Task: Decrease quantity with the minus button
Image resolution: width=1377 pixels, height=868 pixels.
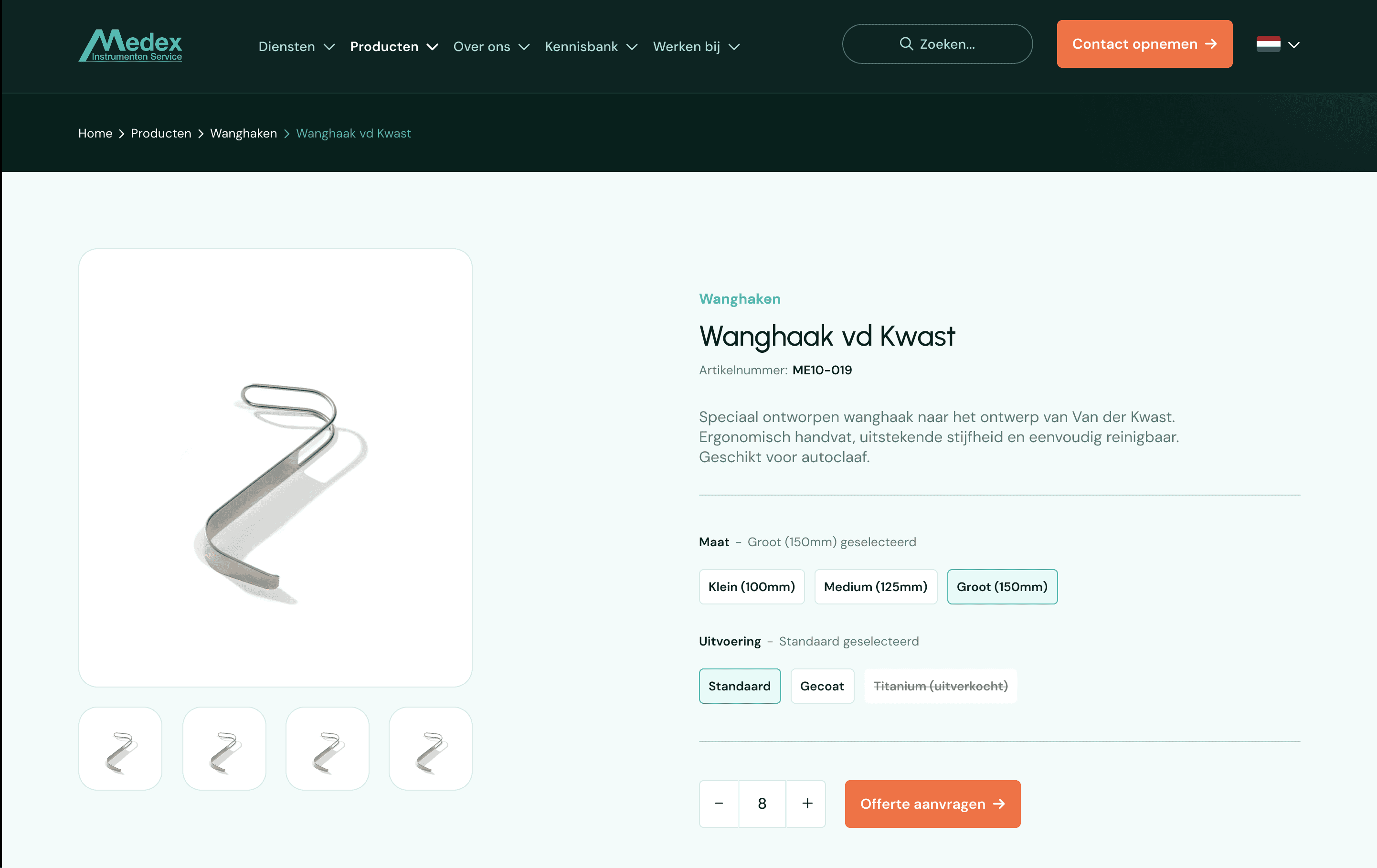Action: (x=719, y=804)
